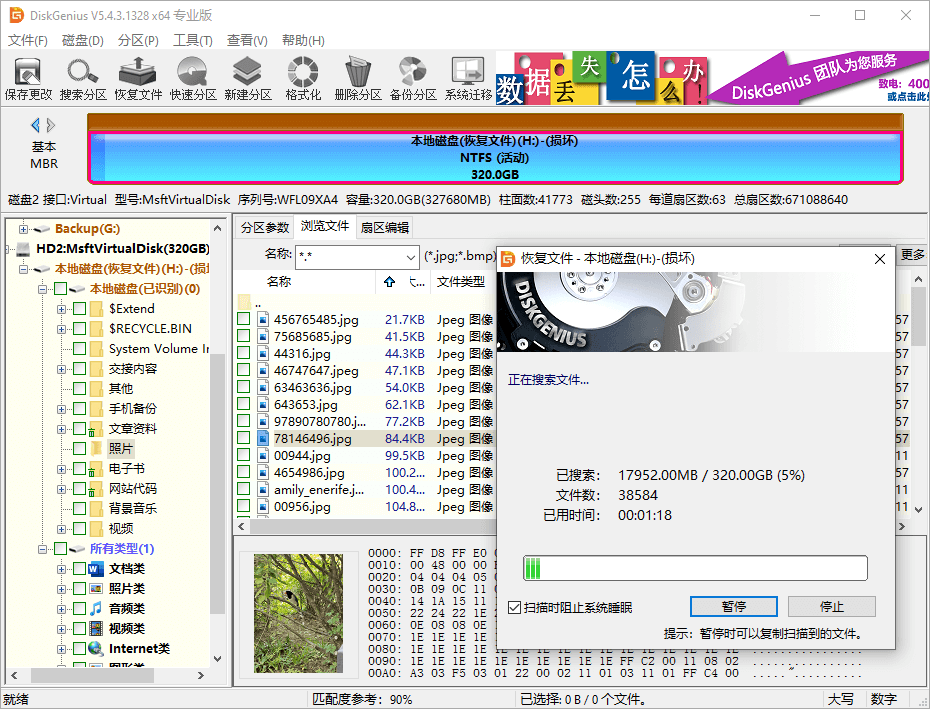
Task: Expand the 文档类 tree node
Action: (61, 570)
